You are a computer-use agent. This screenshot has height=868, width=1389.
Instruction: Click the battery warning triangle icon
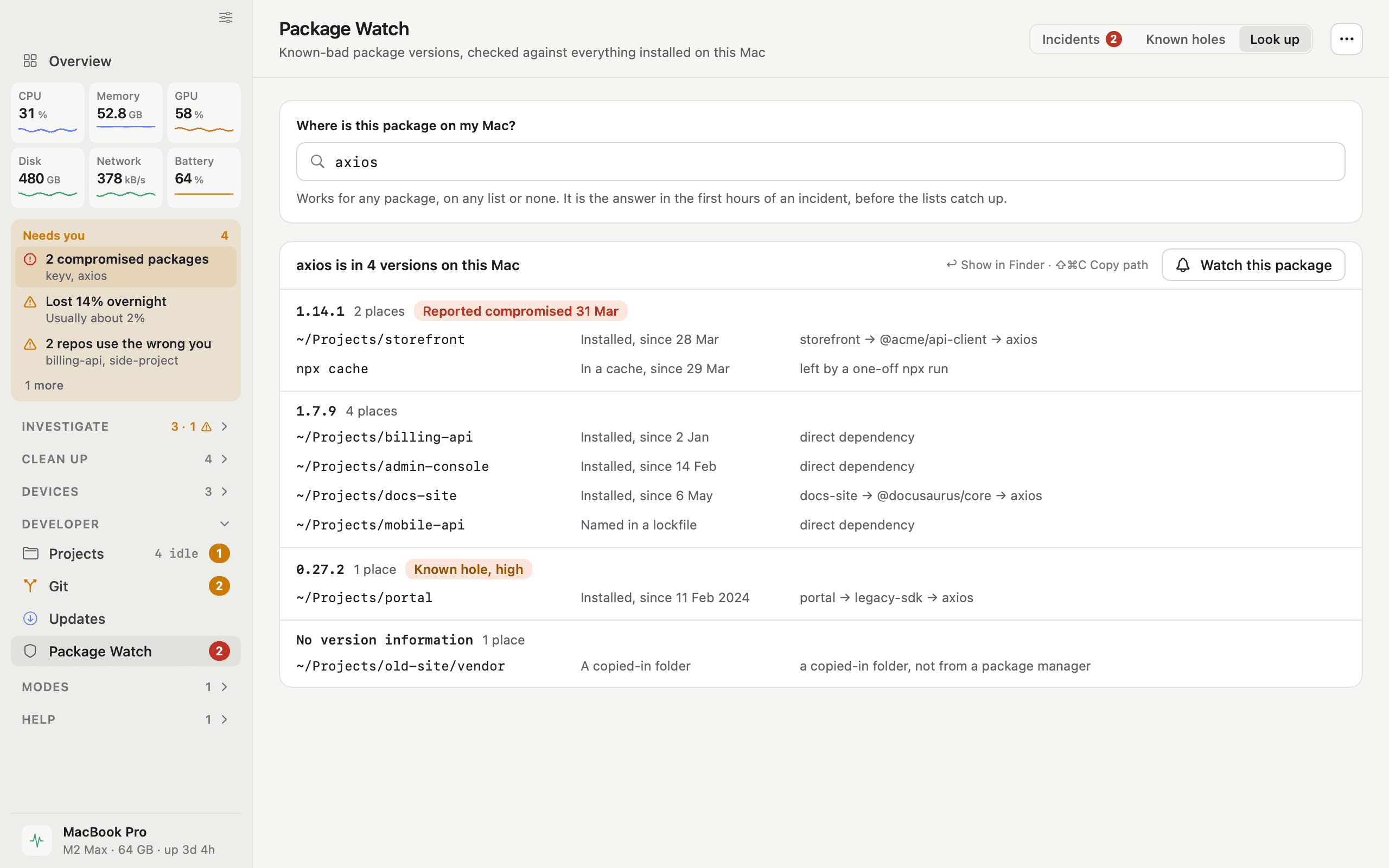click(30, 302)
